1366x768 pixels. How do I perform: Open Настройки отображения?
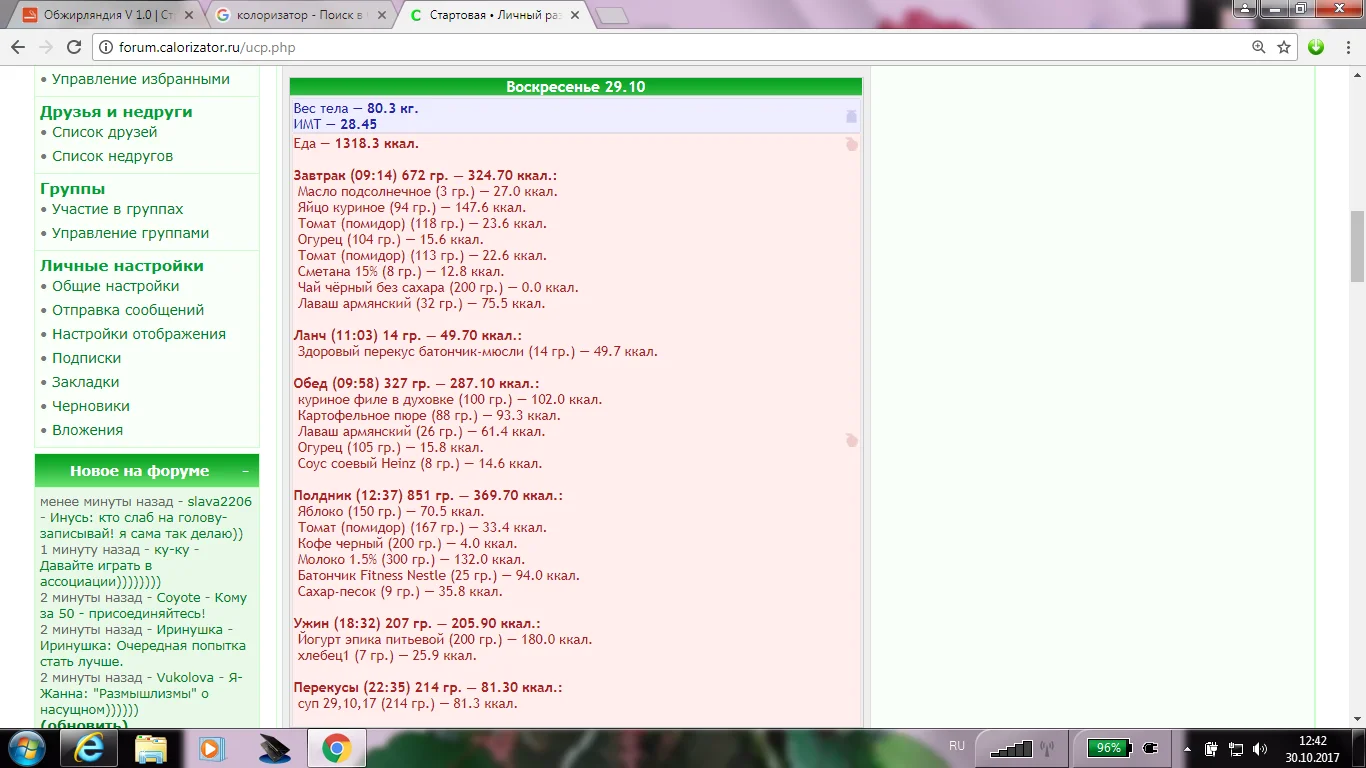[139, 334]
